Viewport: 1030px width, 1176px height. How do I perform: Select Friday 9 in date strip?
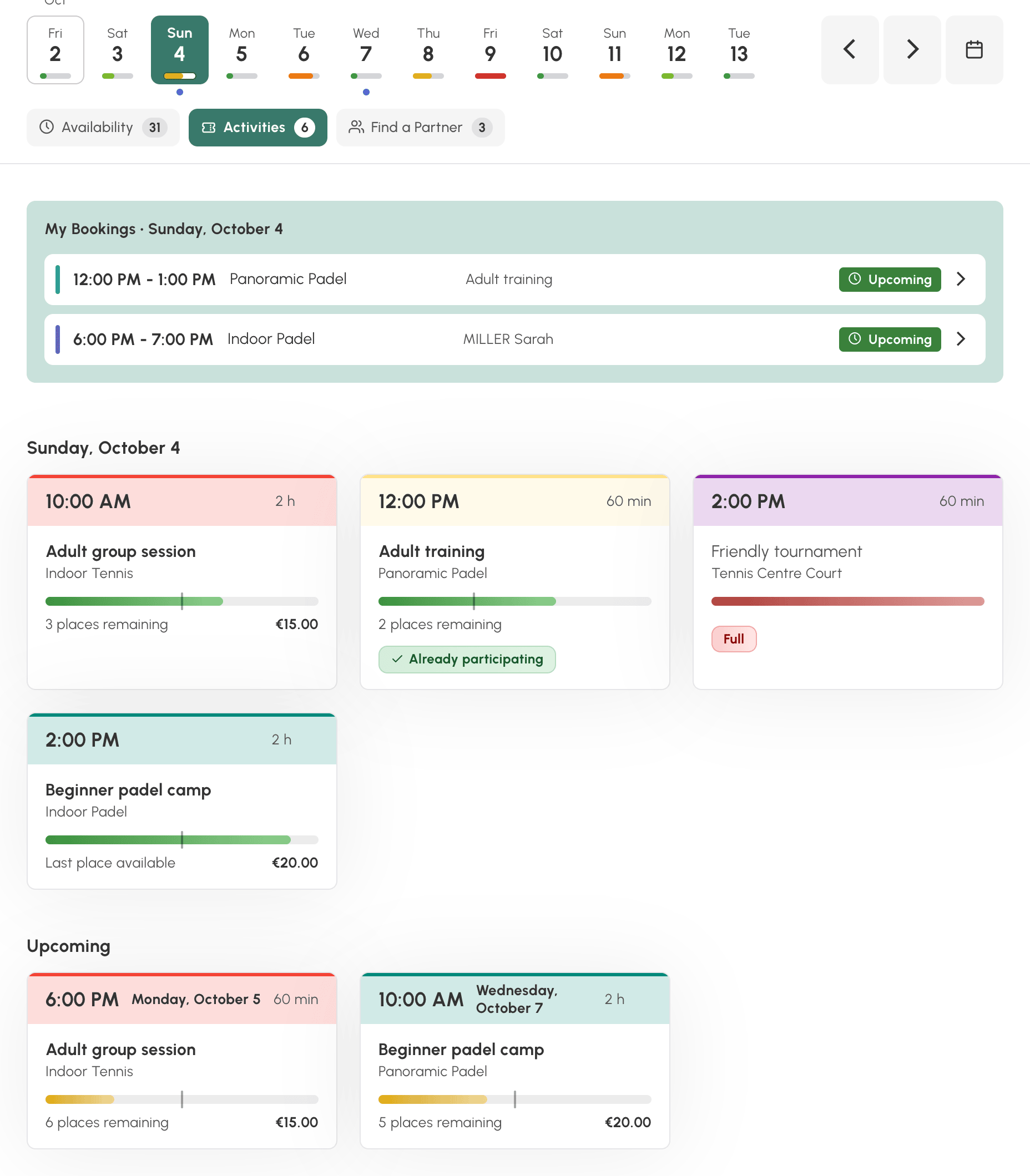click(x=490, y=50)
